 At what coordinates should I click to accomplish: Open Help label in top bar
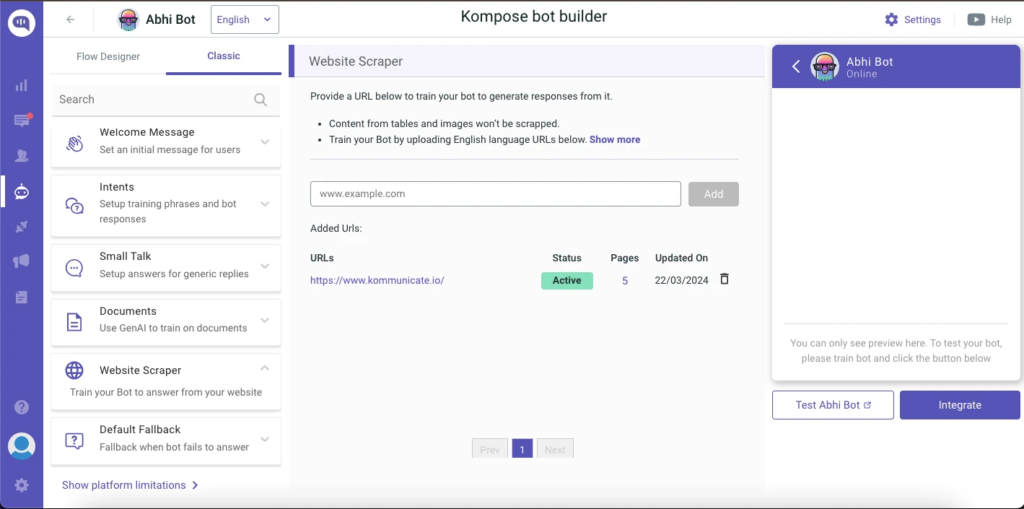pyautogui.click(x=1001, y=20)
